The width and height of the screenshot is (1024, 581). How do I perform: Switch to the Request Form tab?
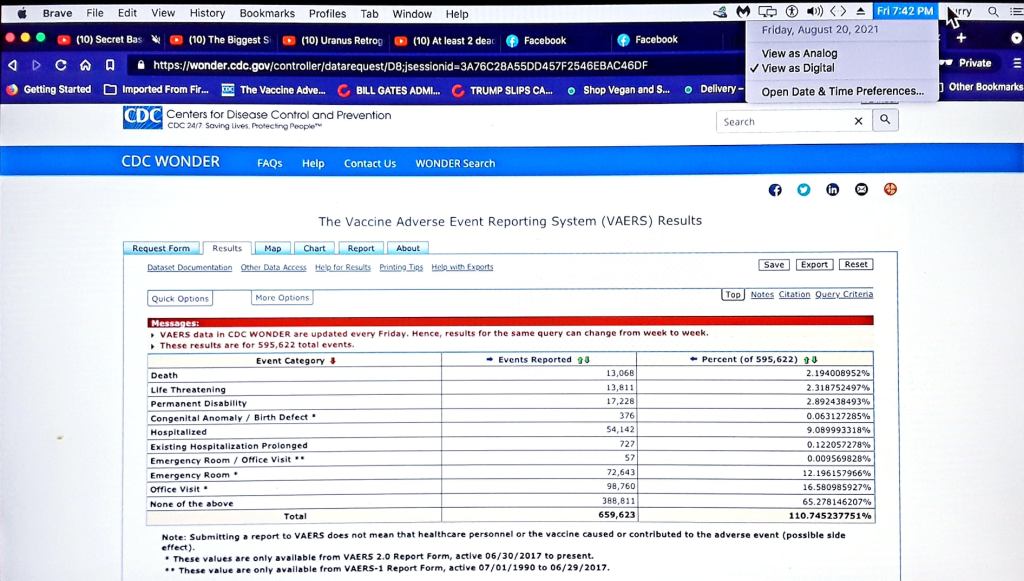click(x=161, y=248)
